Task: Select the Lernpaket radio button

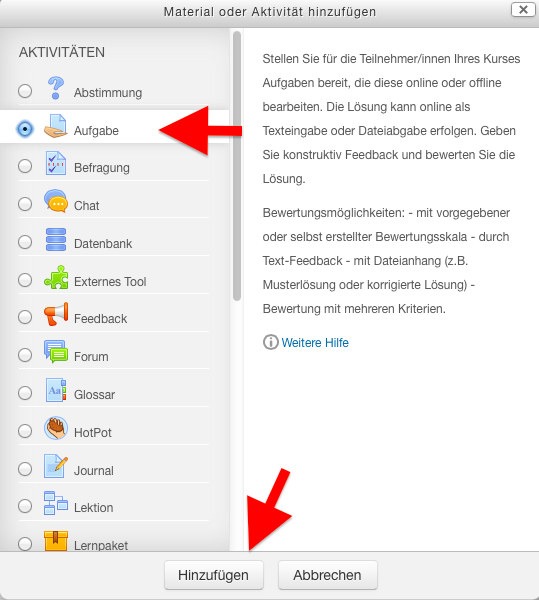Action: (x=25, y=544)
